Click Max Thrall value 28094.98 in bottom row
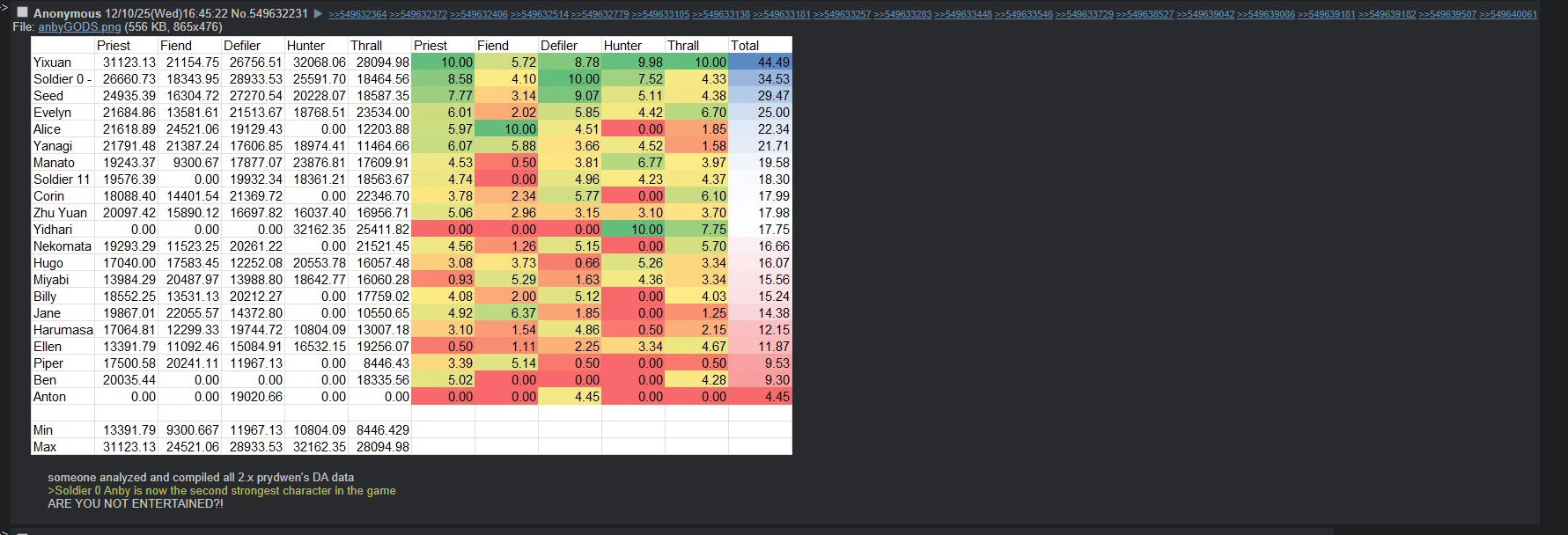The width and height of the screenshot is (1568, 535). tap(382, 447)
